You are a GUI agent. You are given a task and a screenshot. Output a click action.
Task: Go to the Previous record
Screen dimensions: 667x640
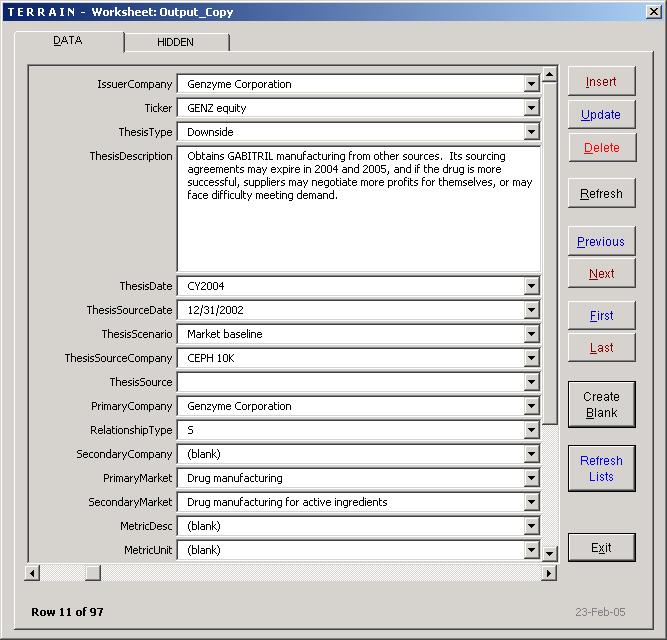tap(601, 241)
